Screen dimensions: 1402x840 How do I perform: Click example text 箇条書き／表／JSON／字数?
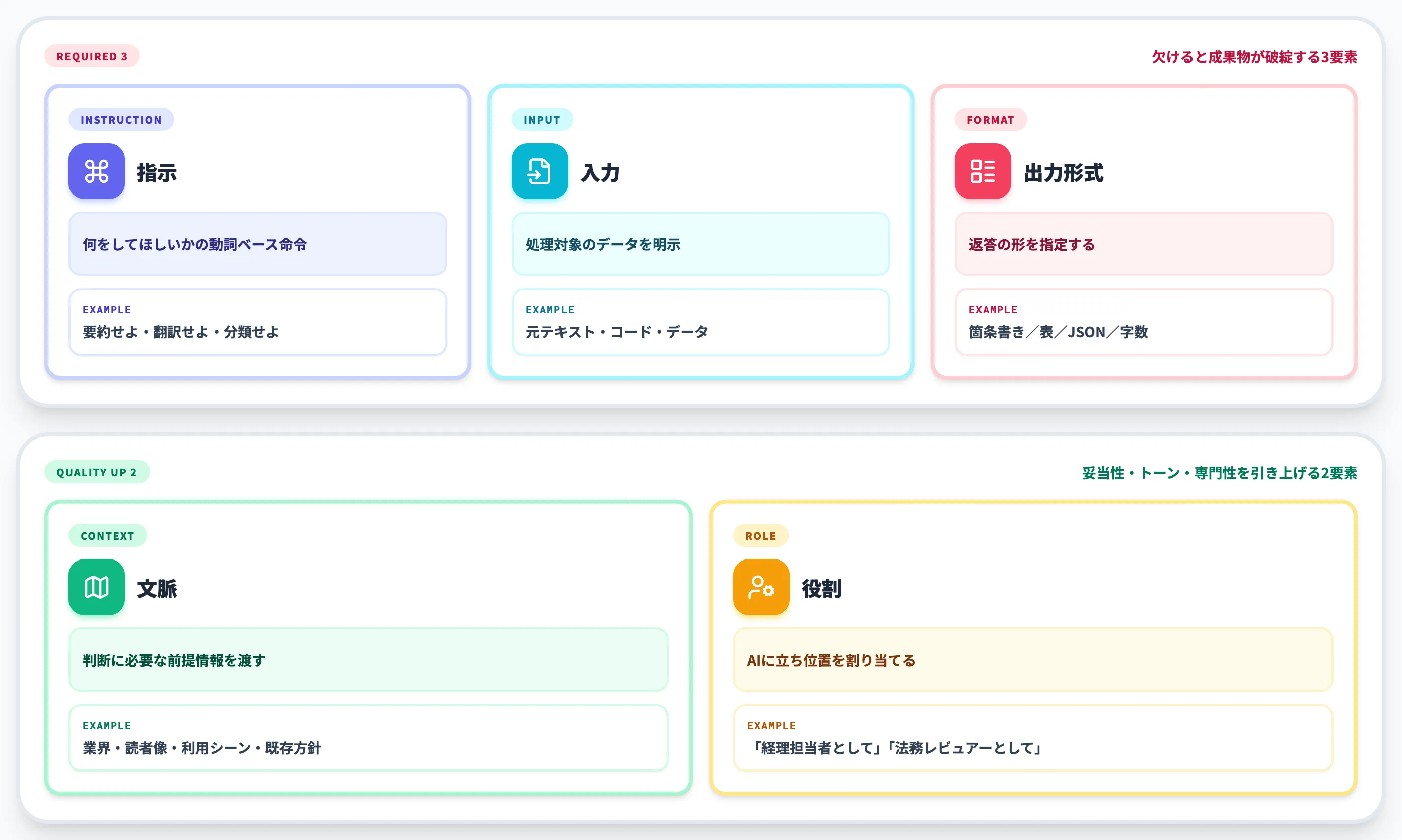[x=1059, y=332]
